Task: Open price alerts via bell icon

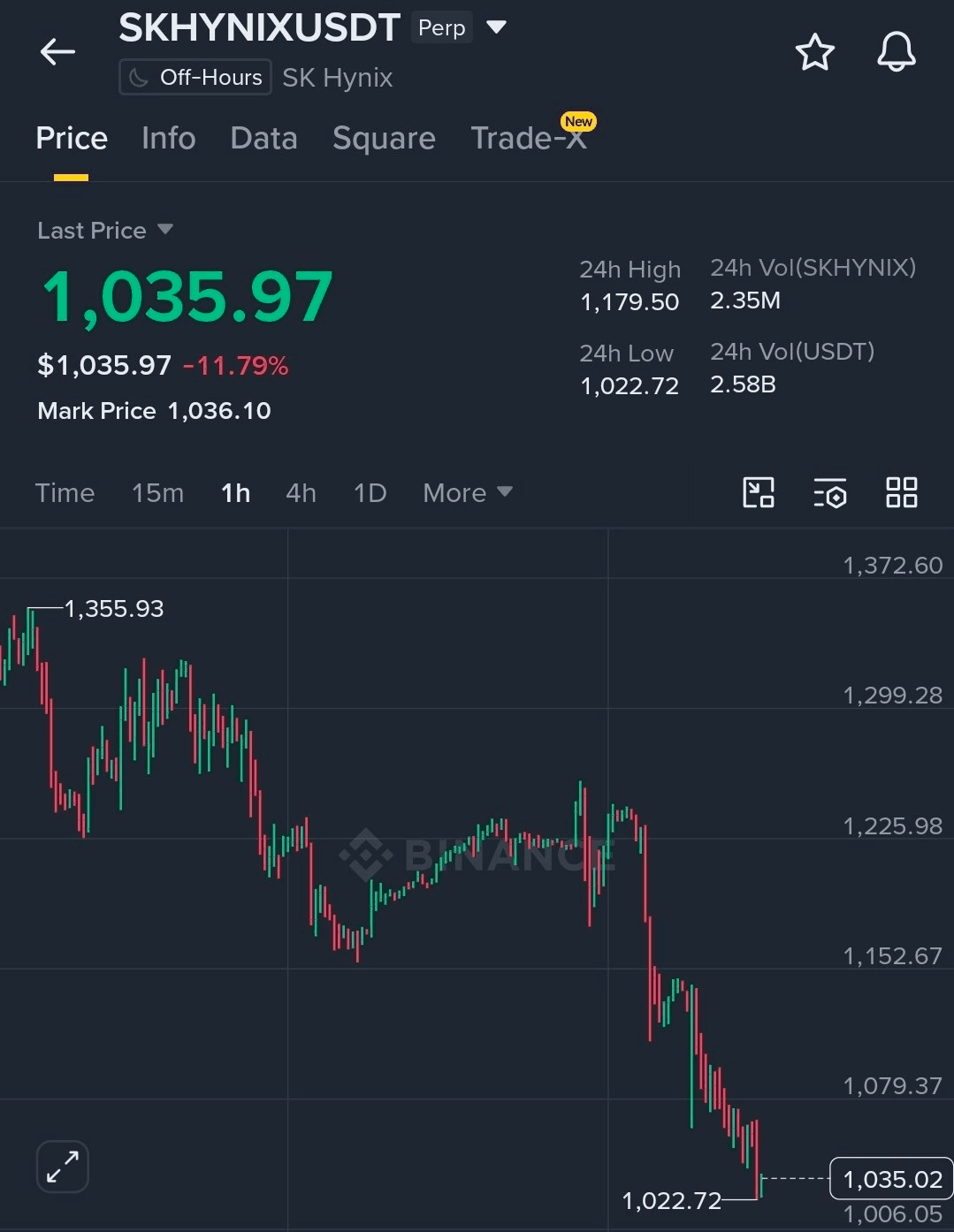Action: click(896, 52)
